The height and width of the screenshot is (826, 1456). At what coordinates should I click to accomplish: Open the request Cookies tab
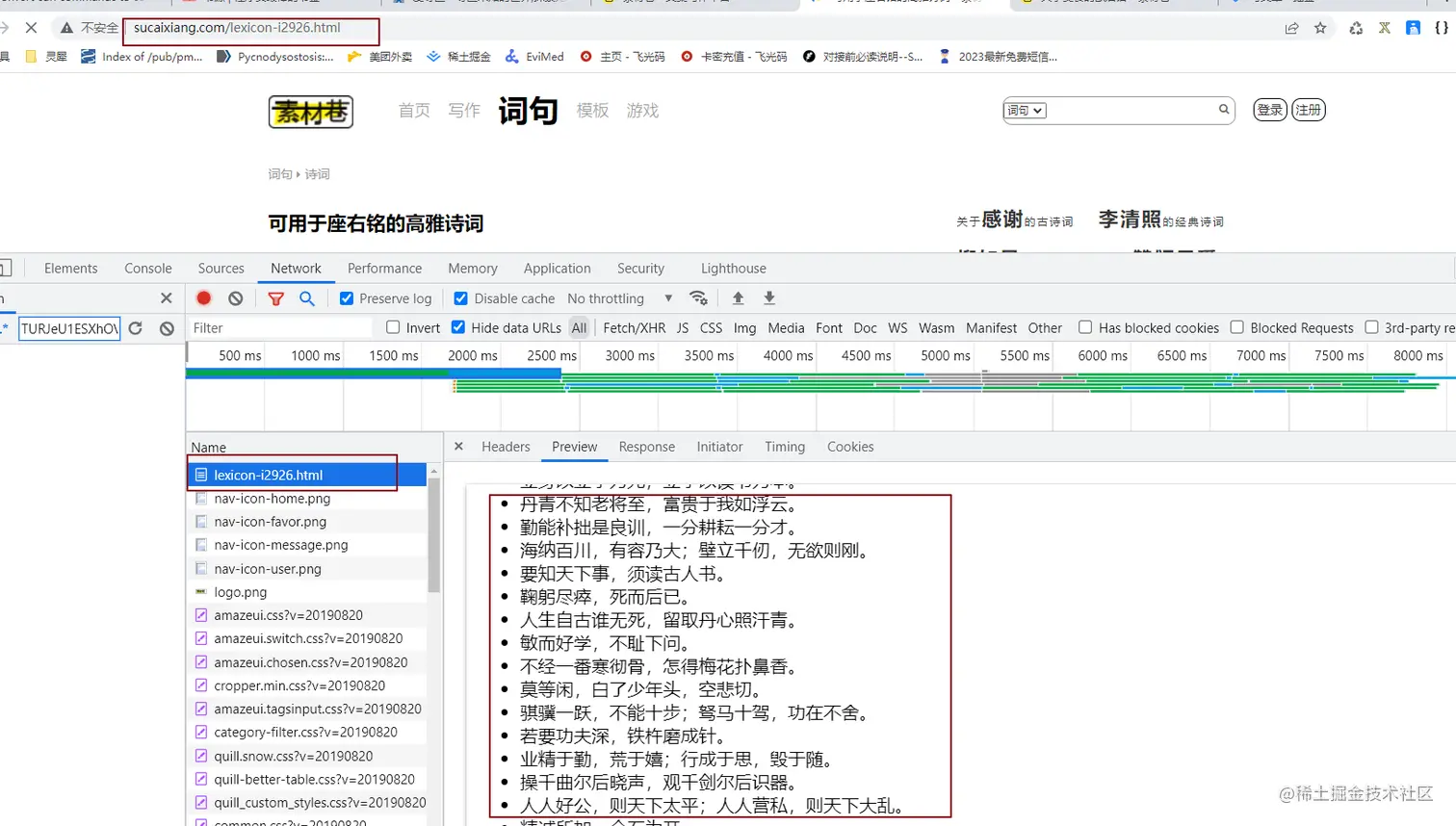850,447
